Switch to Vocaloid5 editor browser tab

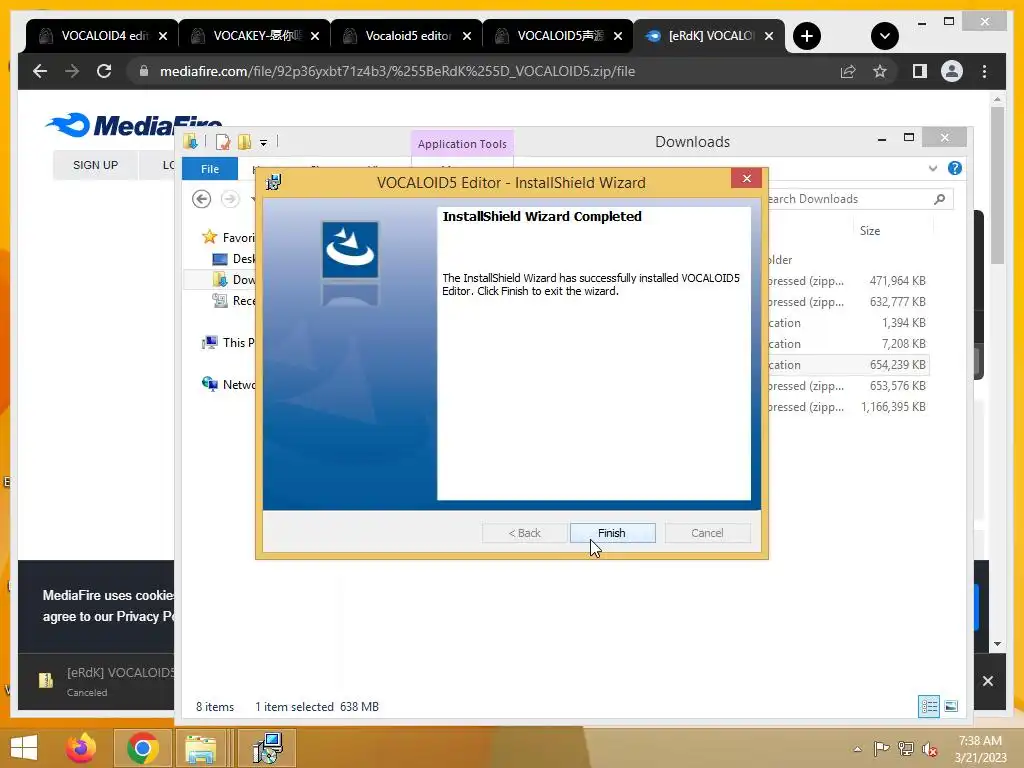(x=408, y=36)
